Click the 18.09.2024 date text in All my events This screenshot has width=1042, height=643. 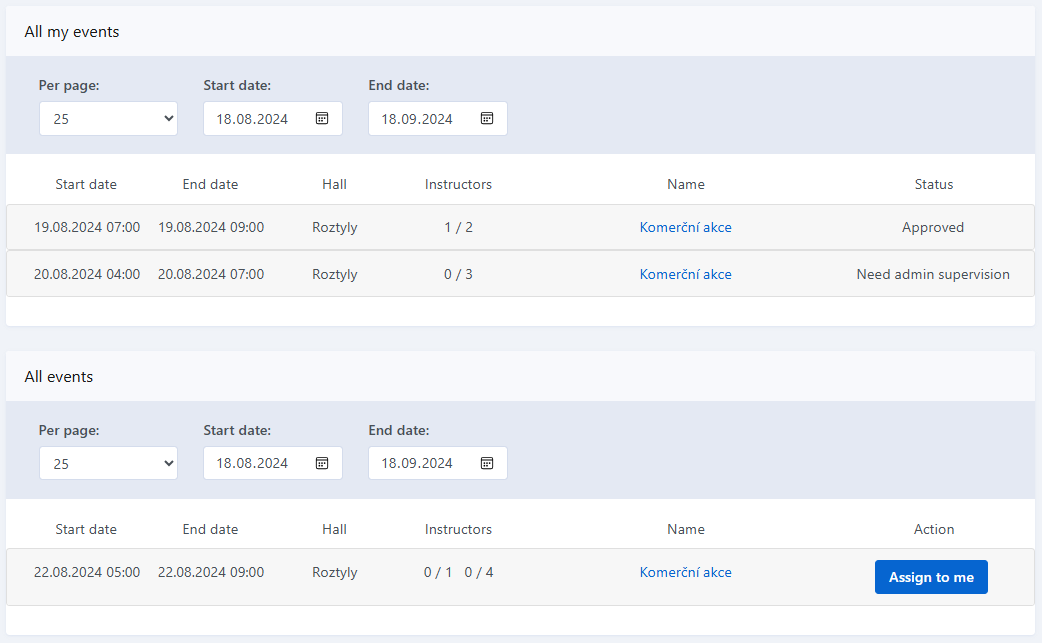pos(417,119)
